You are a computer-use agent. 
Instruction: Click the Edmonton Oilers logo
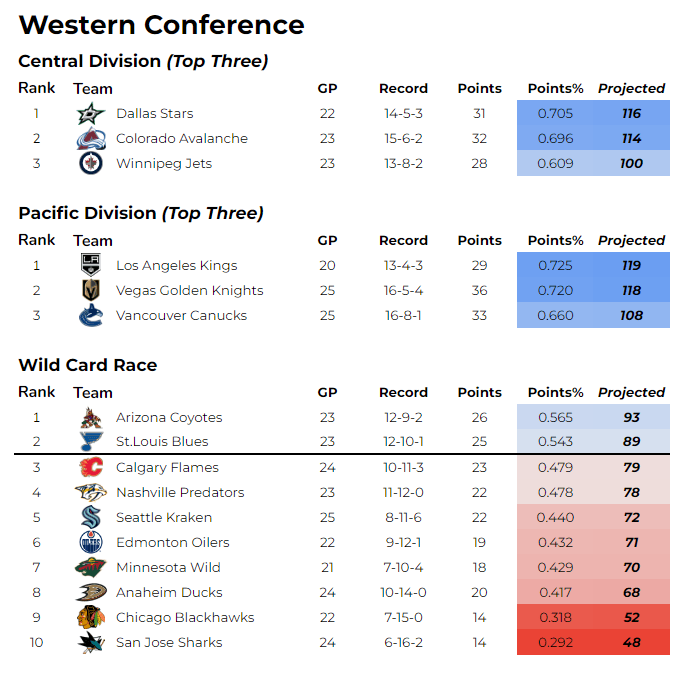91,543
